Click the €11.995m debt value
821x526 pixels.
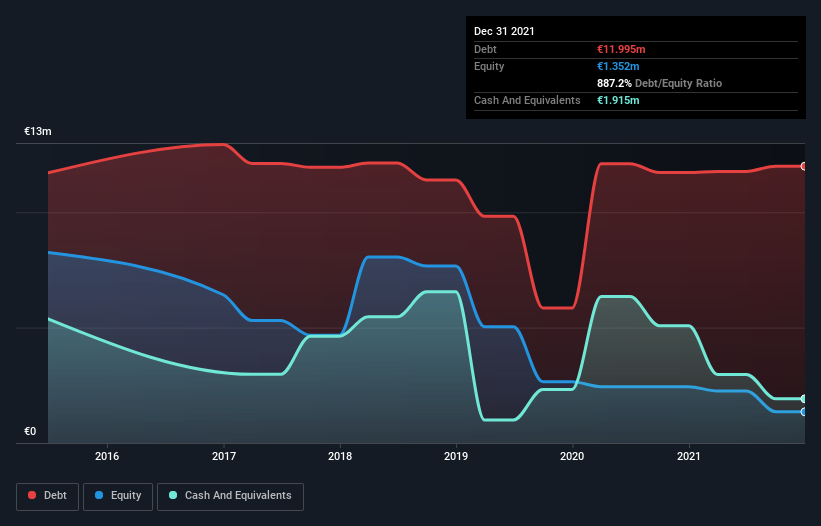621,49
